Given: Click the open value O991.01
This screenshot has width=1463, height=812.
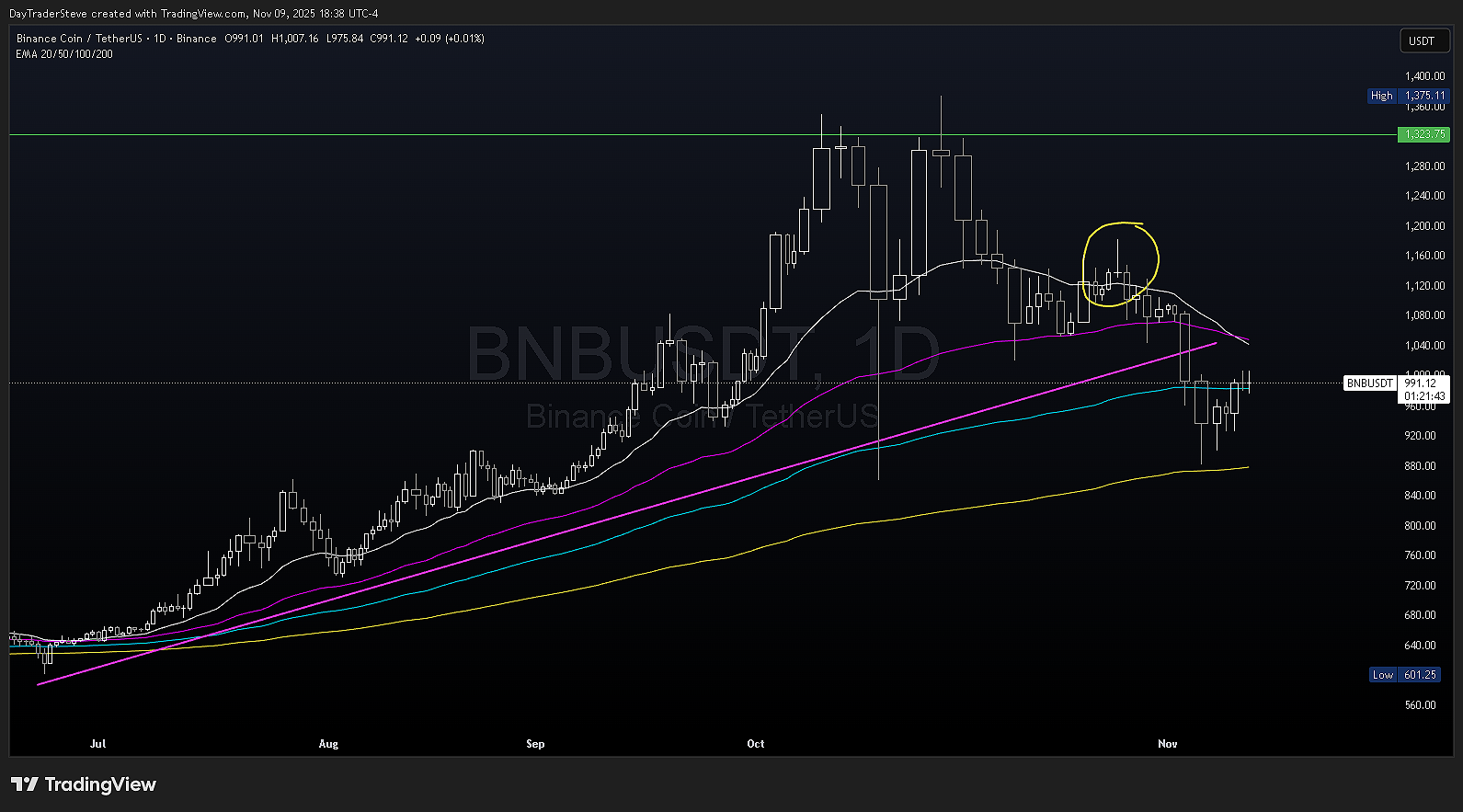Looking at the screenshot, I should (x=244, y=39).
